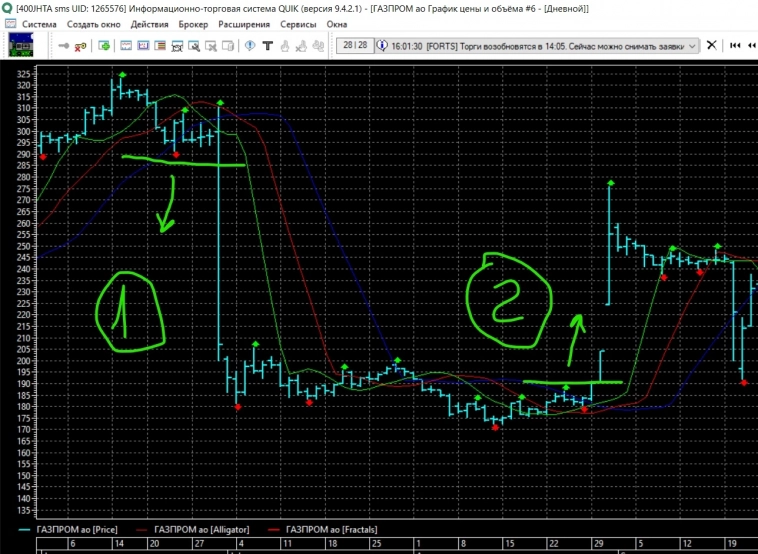Click the gray key connect icon
Image resolution: width=758 pixels, height=554 pixels.
pyautogui.click(x=64, y=46)
